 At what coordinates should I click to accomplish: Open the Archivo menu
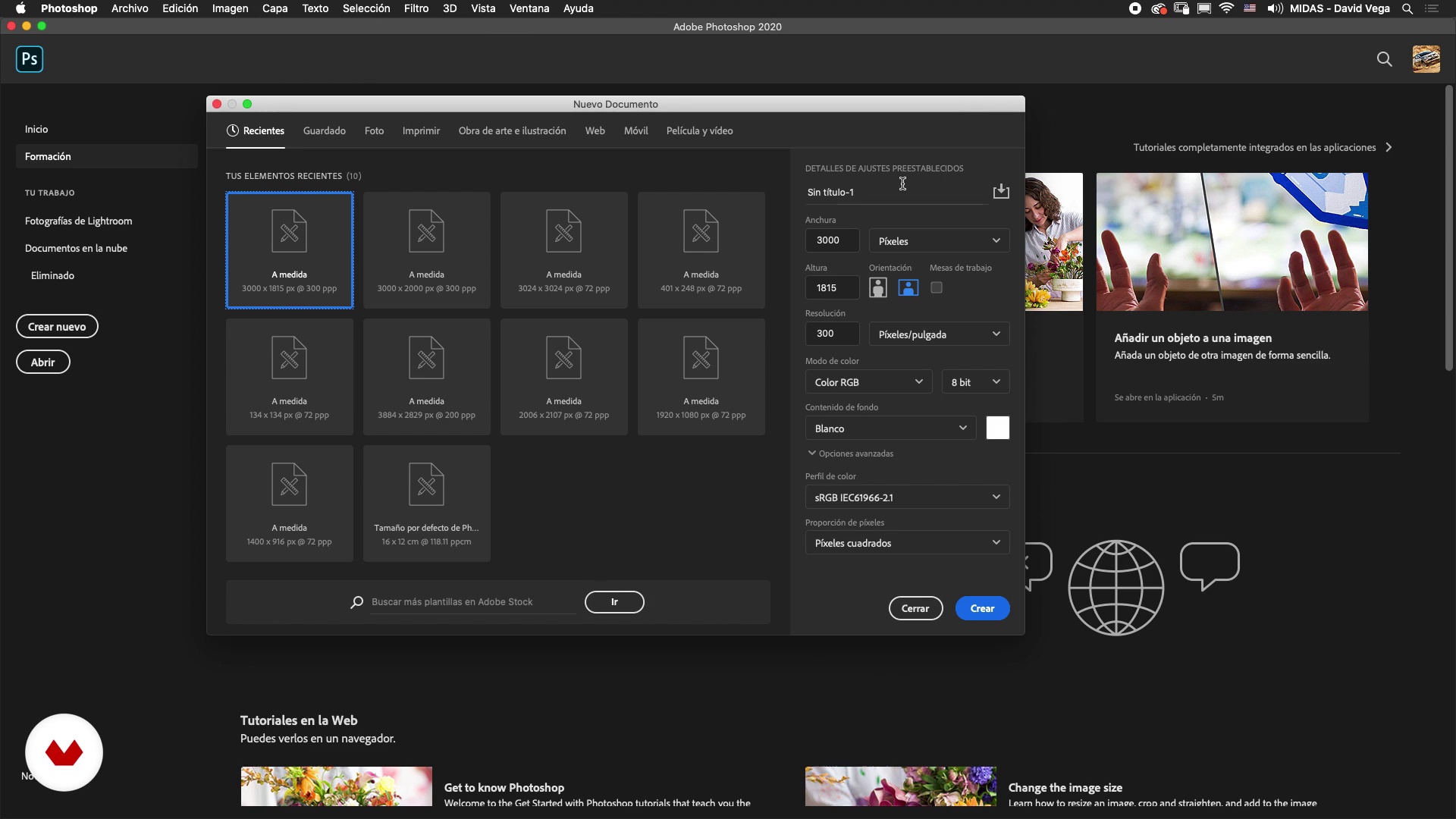[x=130, y=8]
